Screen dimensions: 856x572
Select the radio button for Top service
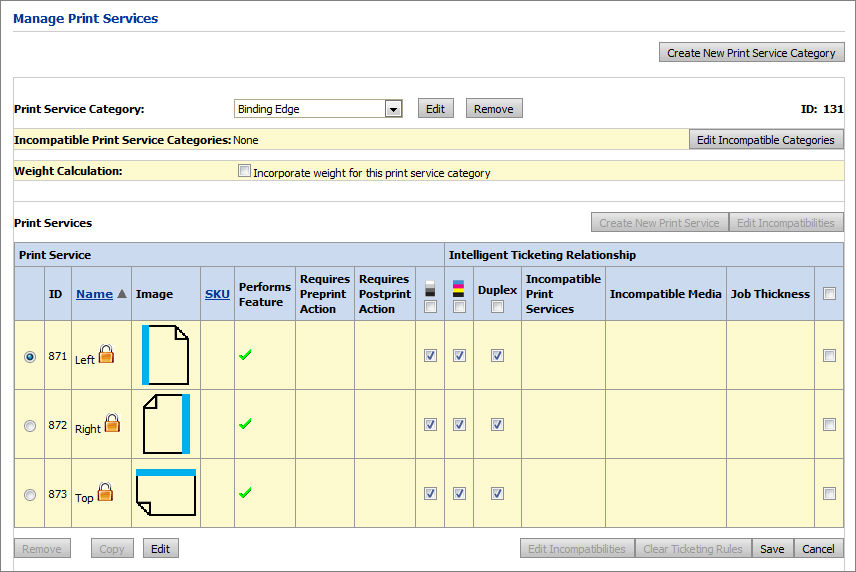click(x=30, y=494)
